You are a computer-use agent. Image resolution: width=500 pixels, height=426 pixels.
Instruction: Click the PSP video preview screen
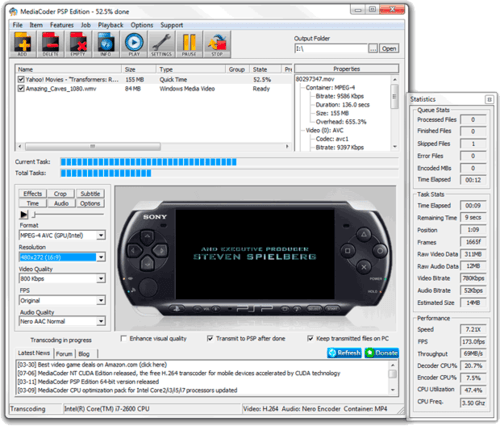[255, 254]
